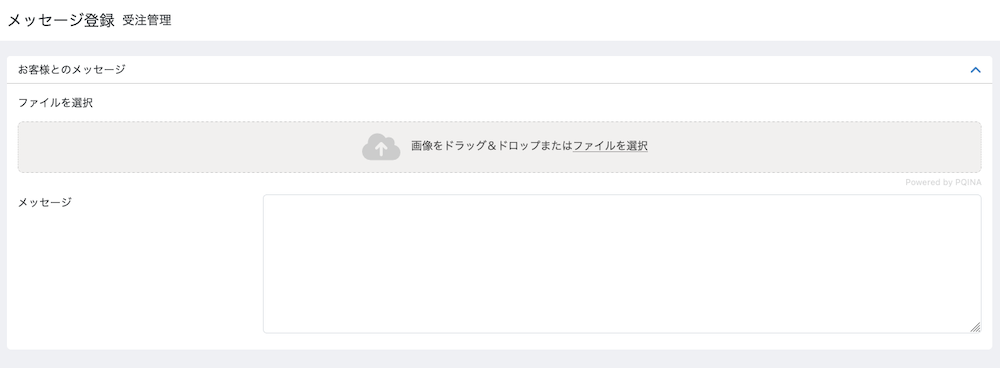The height and width of the screenshot is (368, 1000).
Task: Collapse the お客様とのメッセージ panel chevron
Action: pyautogui.click(x=975, y=70)
